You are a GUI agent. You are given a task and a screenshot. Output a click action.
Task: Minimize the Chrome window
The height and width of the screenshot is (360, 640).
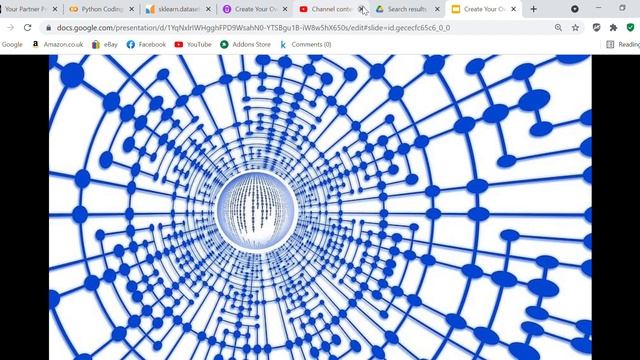[x=599, y=8]
